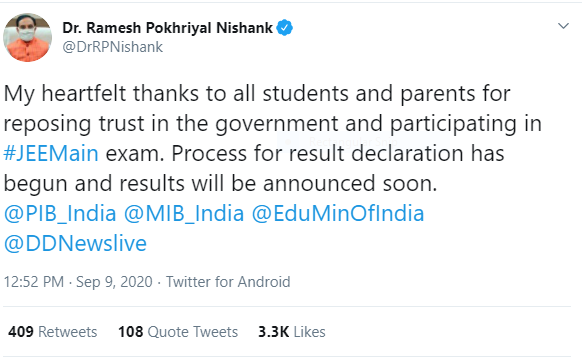
Task: Click the 3.3K likes count number
Action: point(274,332)
